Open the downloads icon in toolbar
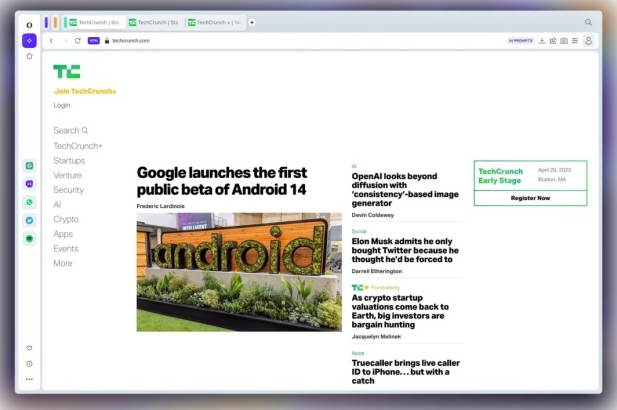The width and height of the screenshot is (617, 410). (x=542, y=41)
